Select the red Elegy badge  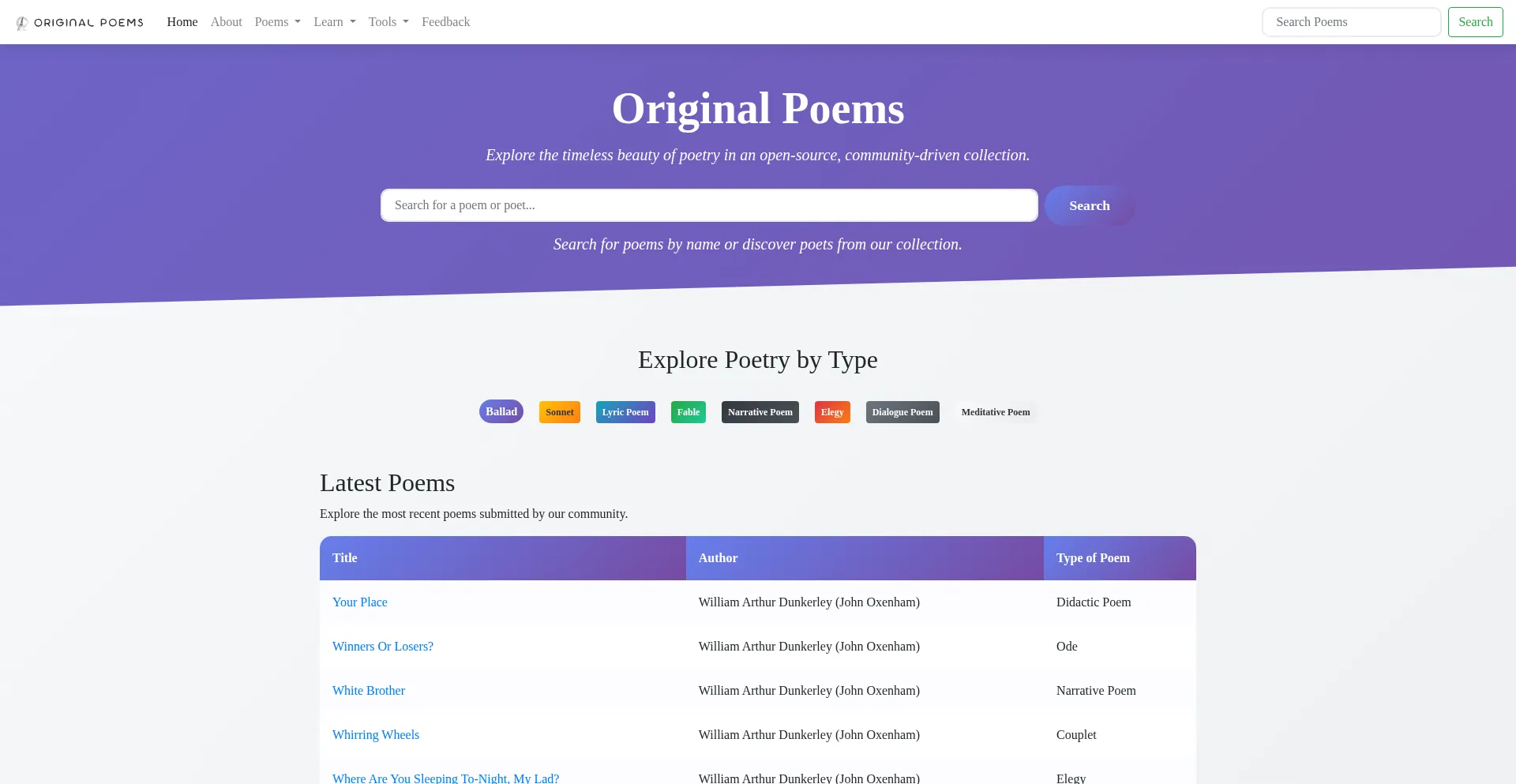click(x=832, y=412)
